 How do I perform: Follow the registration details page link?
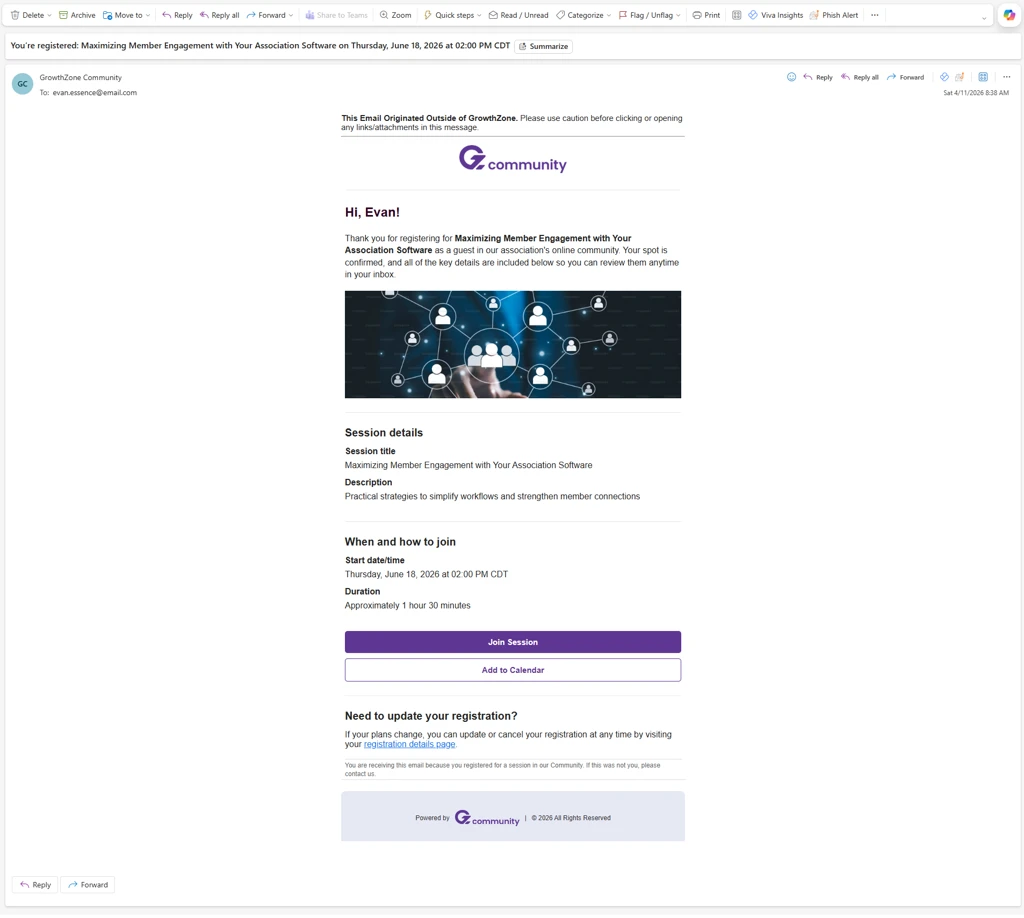409,744
